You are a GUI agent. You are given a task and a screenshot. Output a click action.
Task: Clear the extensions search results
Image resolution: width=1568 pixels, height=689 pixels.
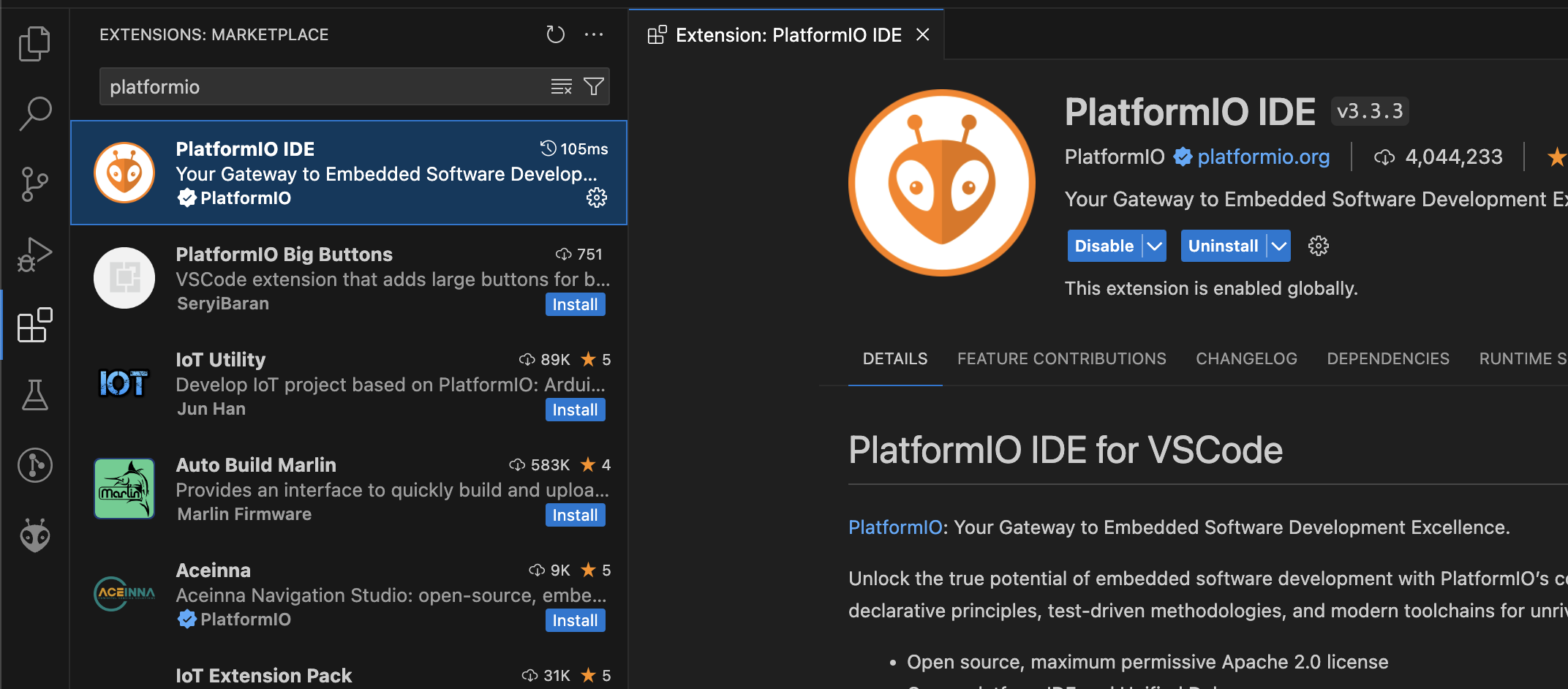coord(561,87)
